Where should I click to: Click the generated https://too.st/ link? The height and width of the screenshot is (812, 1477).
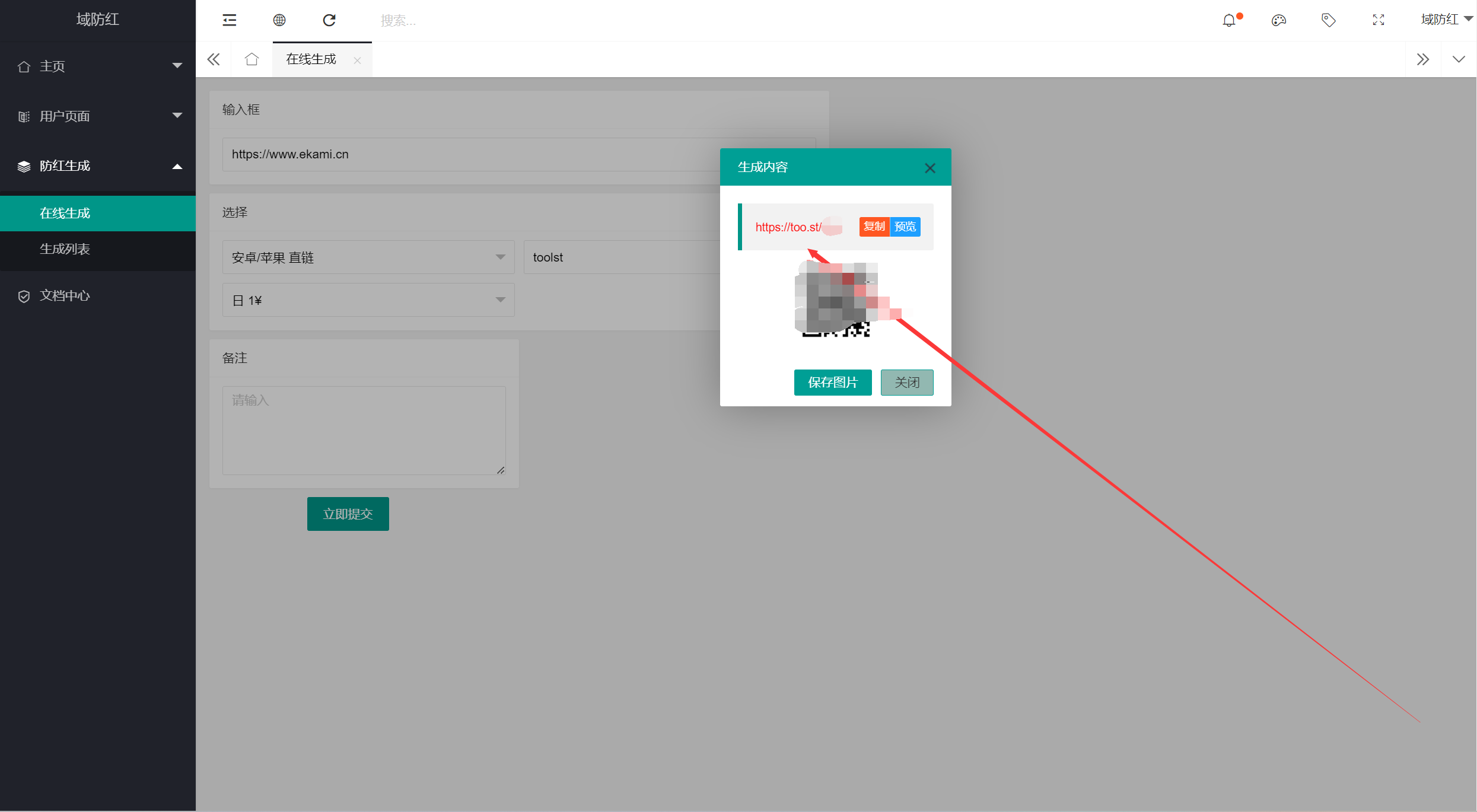[x=798, y=227]
